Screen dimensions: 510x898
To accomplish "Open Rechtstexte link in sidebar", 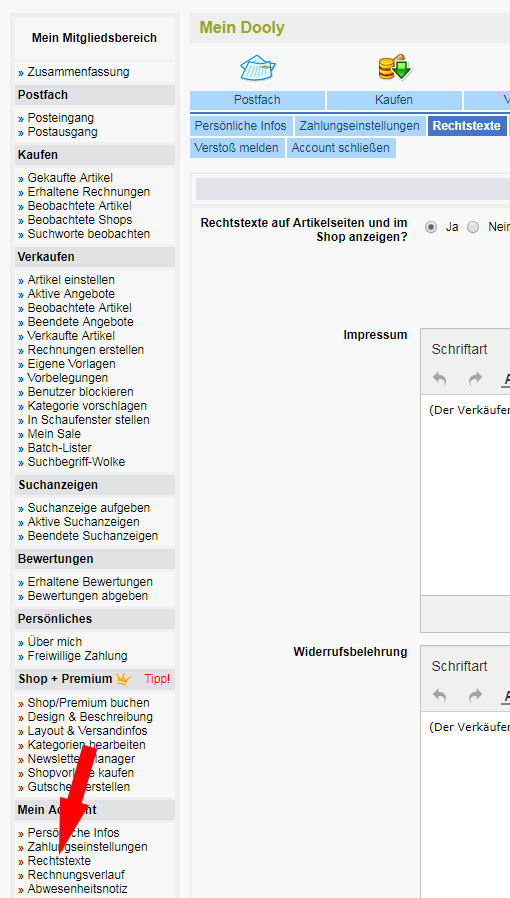I will pyautogui.click(x=59, y=861).
